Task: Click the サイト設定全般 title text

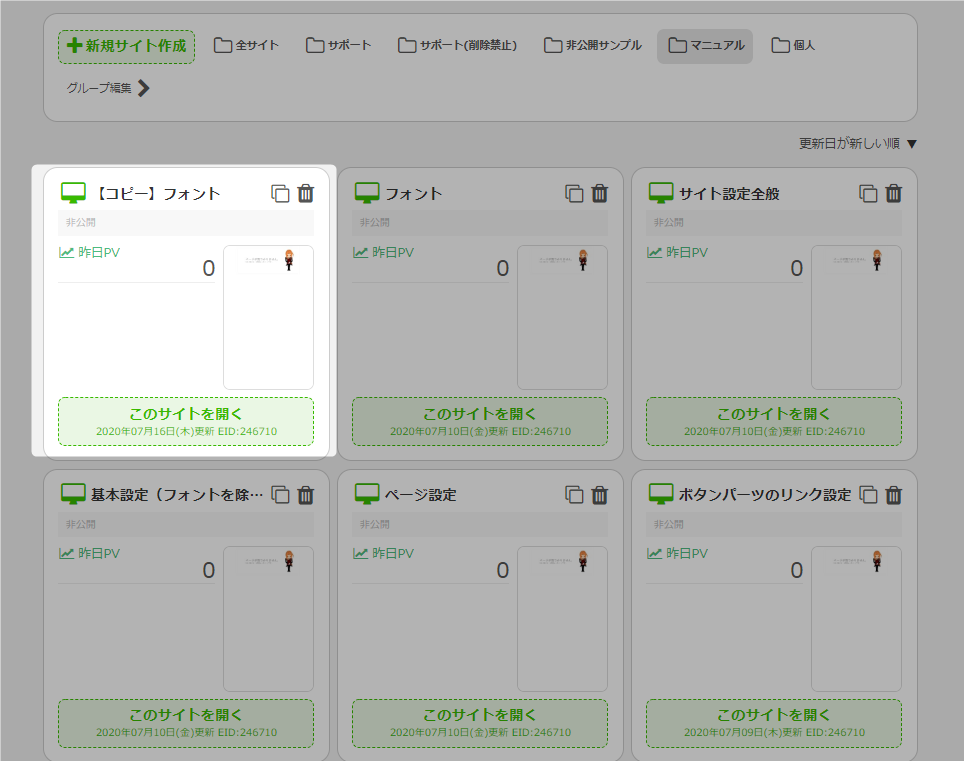Action: click(729, 194)
